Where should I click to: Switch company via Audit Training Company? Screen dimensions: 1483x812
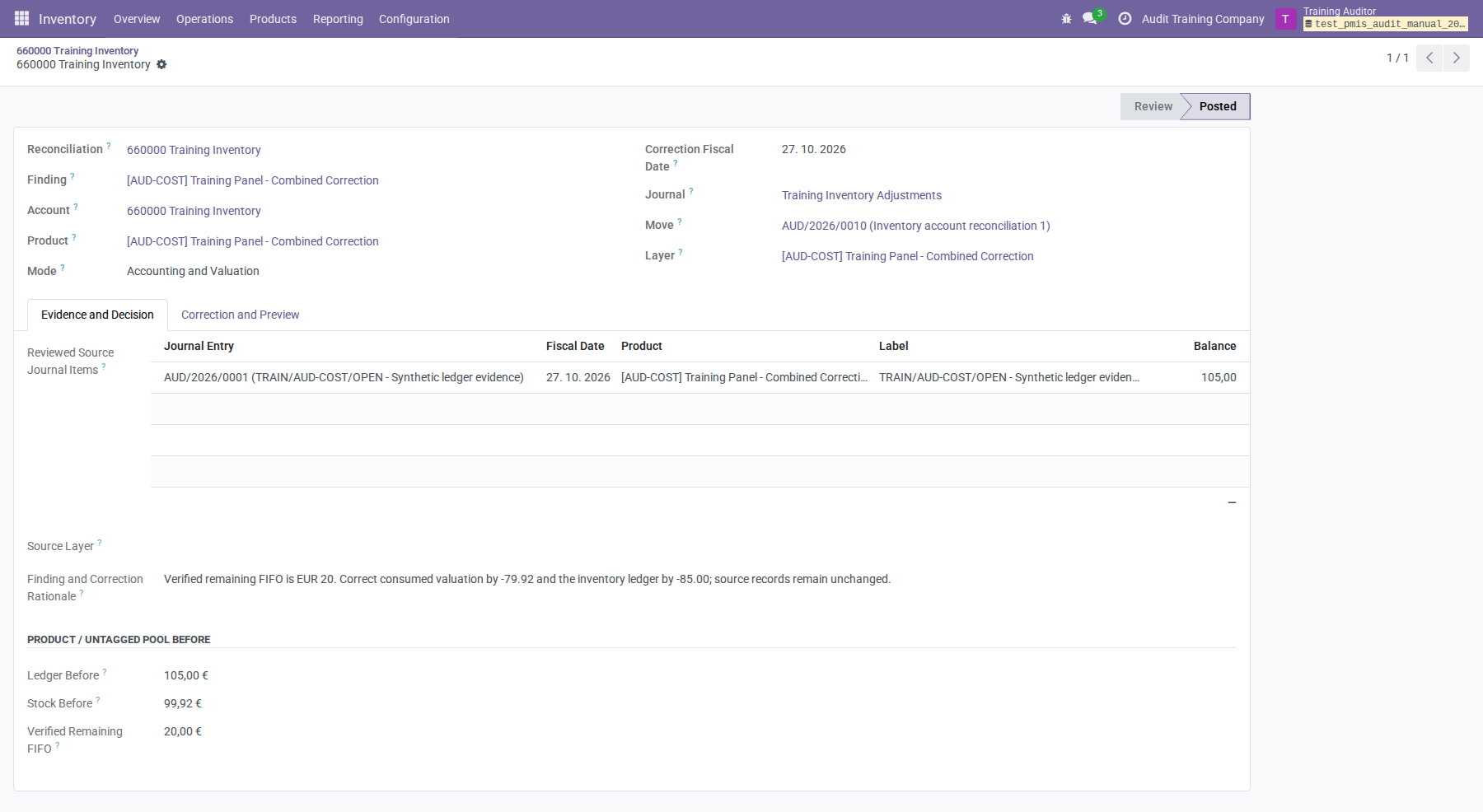(1203, 19)
